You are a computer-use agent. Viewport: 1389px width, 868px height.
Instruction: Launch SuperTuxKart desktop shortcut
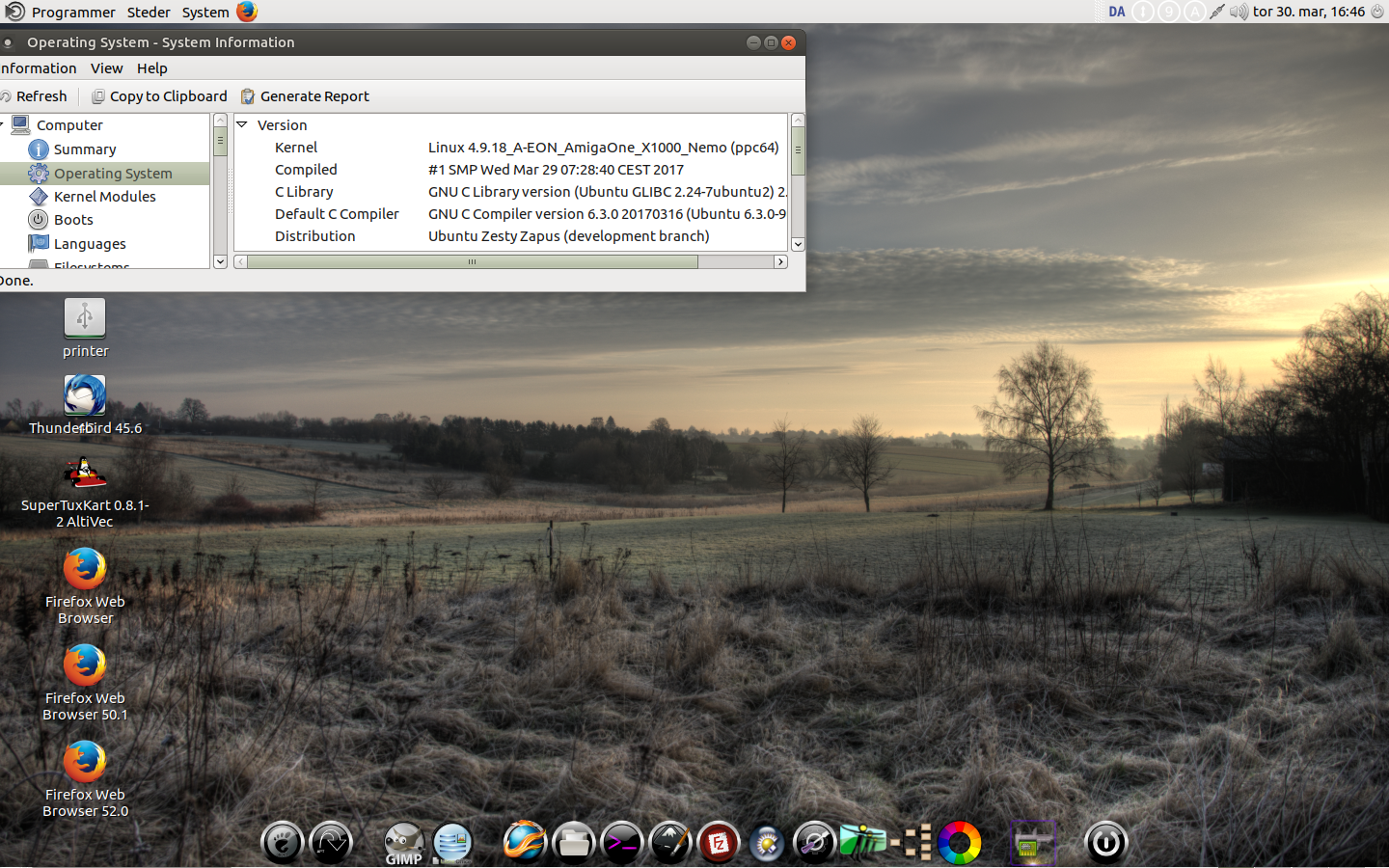[x=85, y=474]
